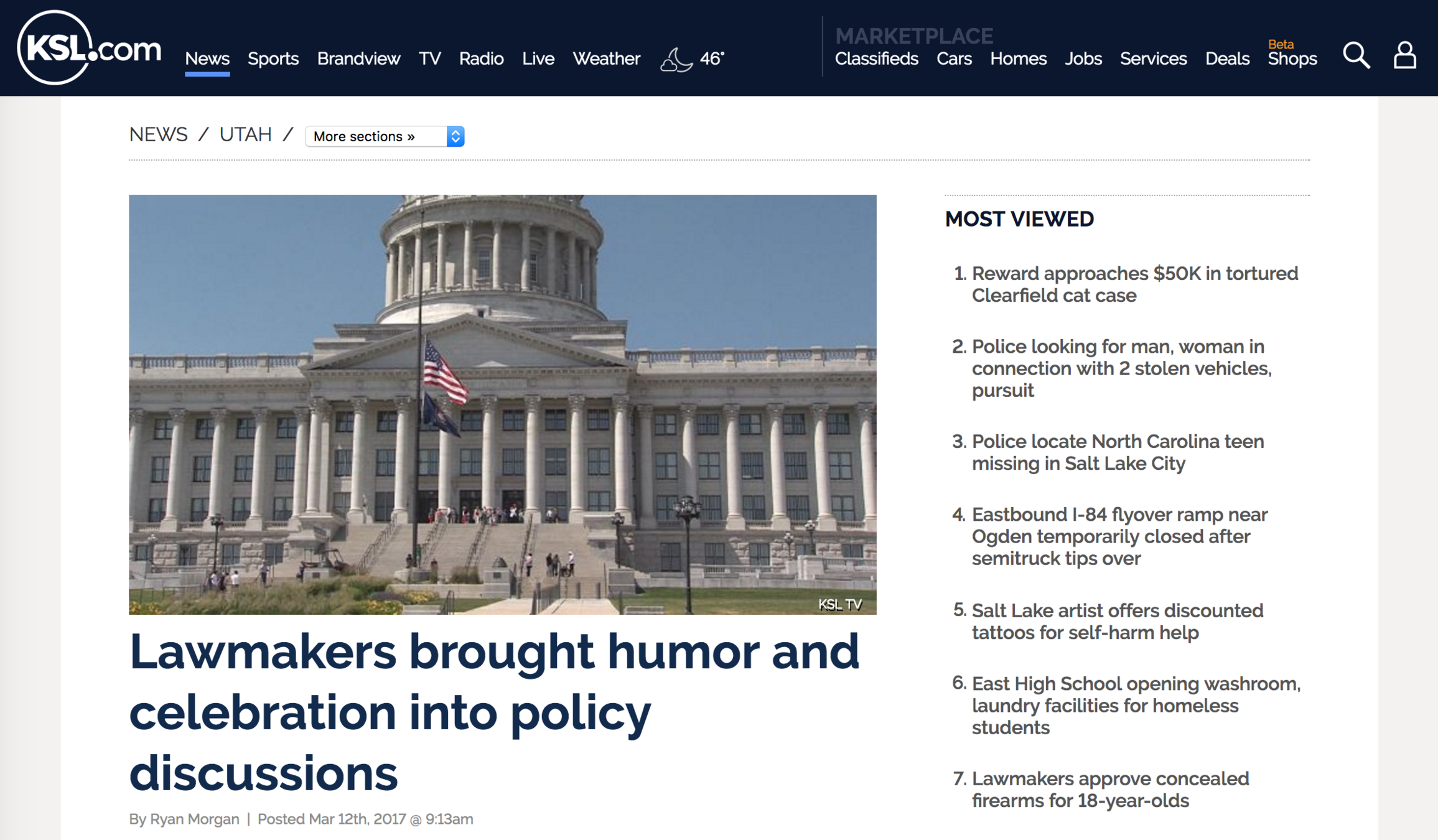Open Marketplace Classifieds
This screenshot has width=1438, height=840.
coord(876,58)
